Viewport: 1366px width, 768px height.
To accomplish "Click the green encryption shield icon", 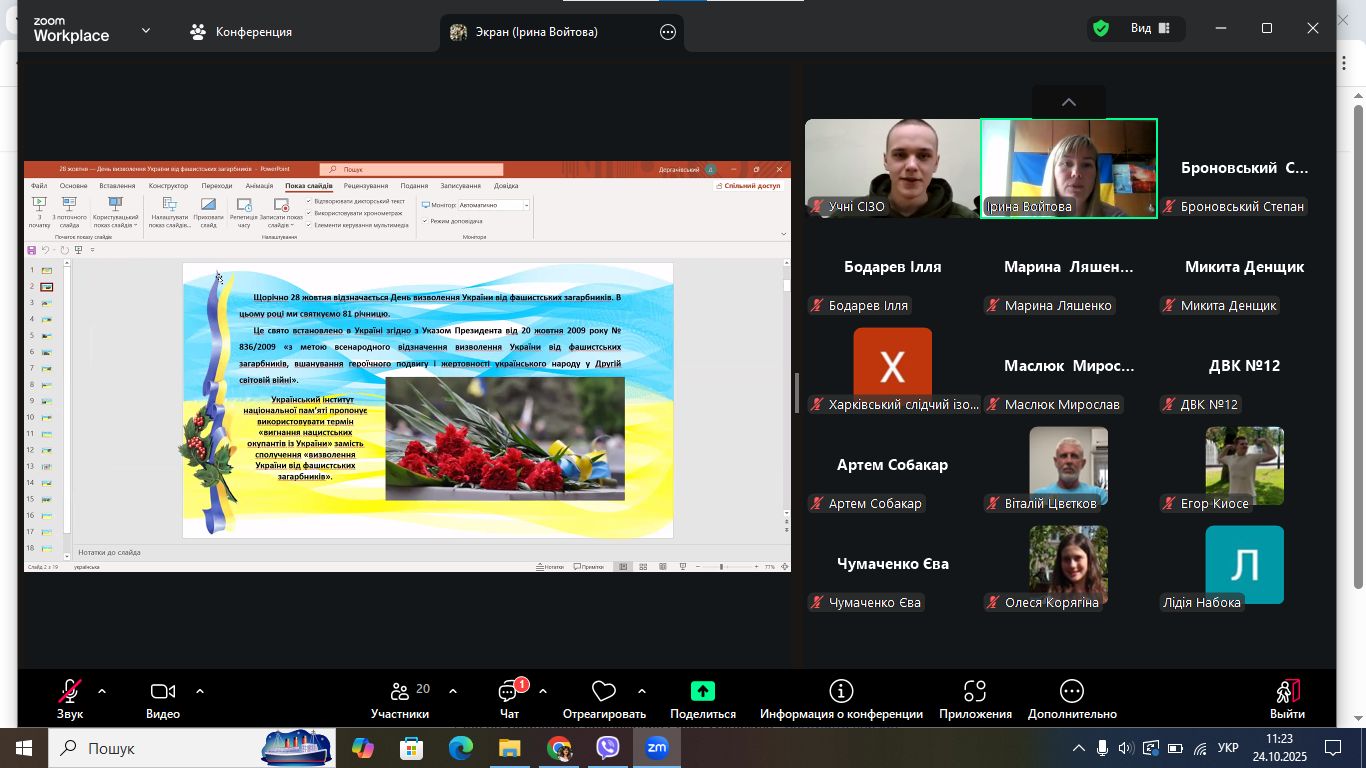I will coord(1101,29).
